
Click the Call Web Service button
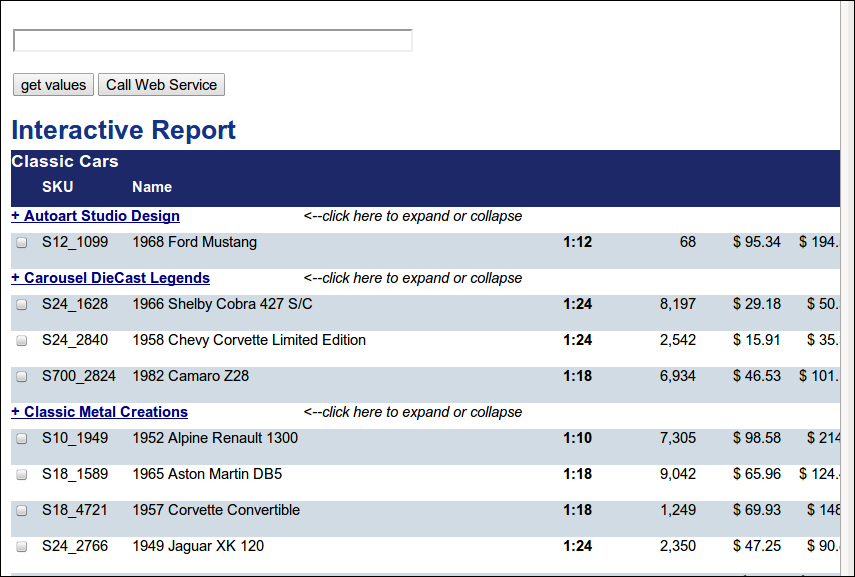coord(161,85)
